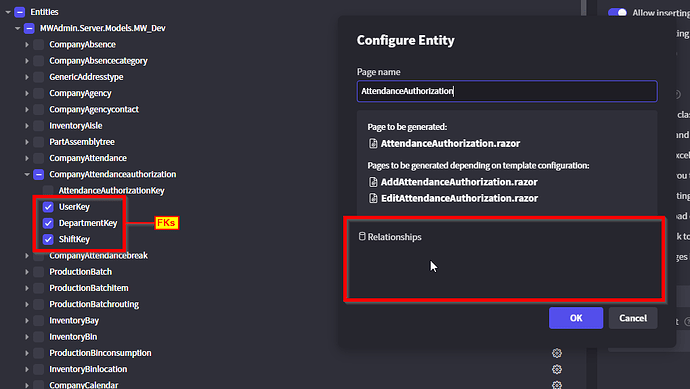
Task: Collapse the CompanyAttendanceauthorization node
Action: pos(27,174)
